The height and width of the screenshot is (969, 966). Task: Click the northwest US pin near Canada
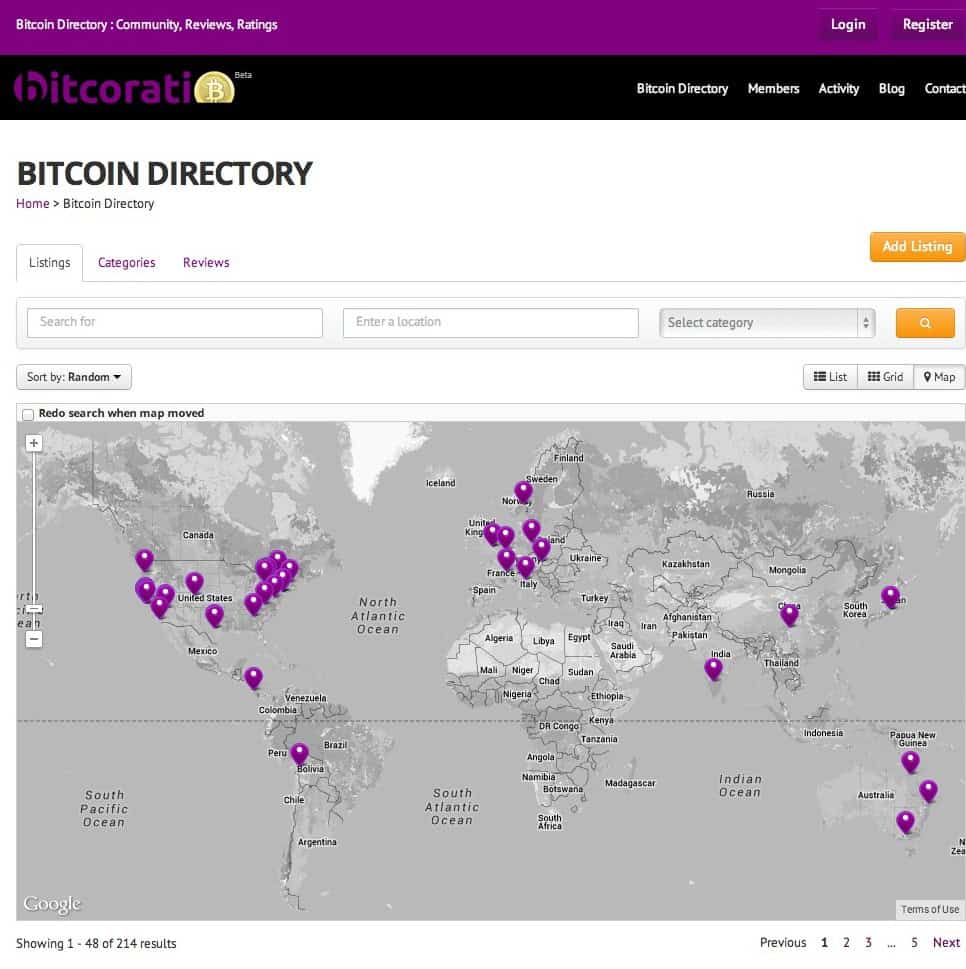pyautogui.click(x=145, y=559)
